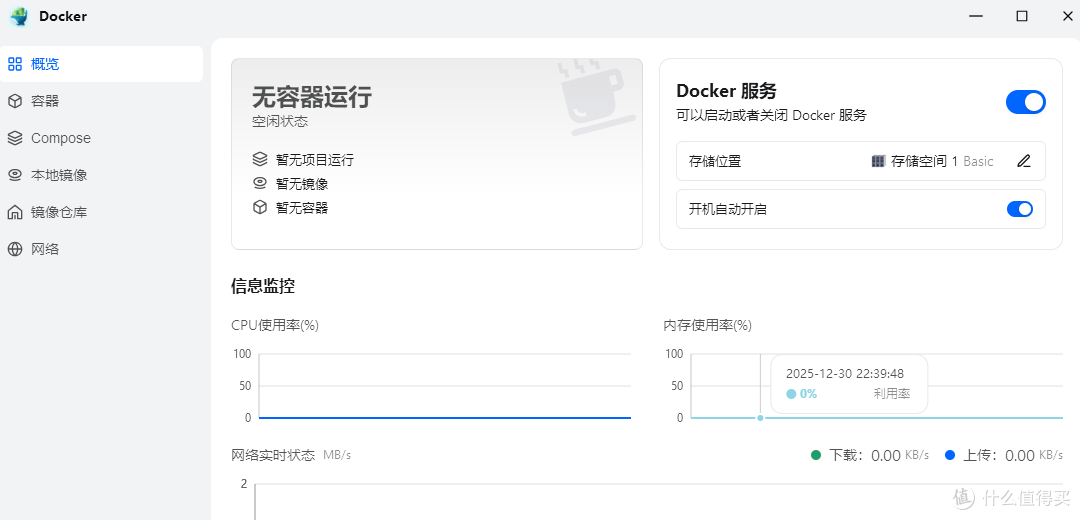1080x520 pixels.
Task: Click the 网络 globe icon
Action: click(x=15, y=249)
